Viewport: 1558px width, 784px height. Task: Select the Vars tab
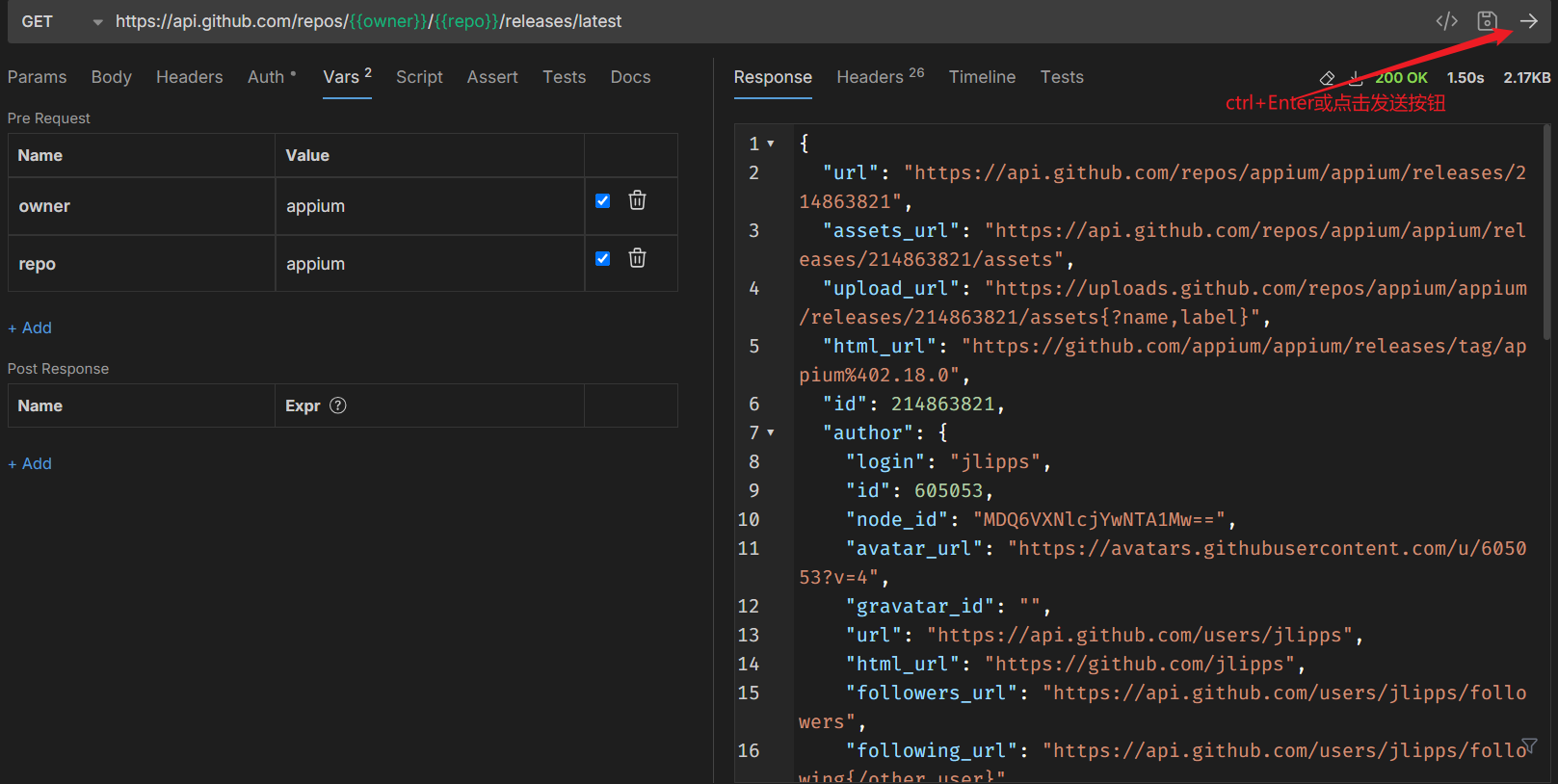[x=347, y=77]
